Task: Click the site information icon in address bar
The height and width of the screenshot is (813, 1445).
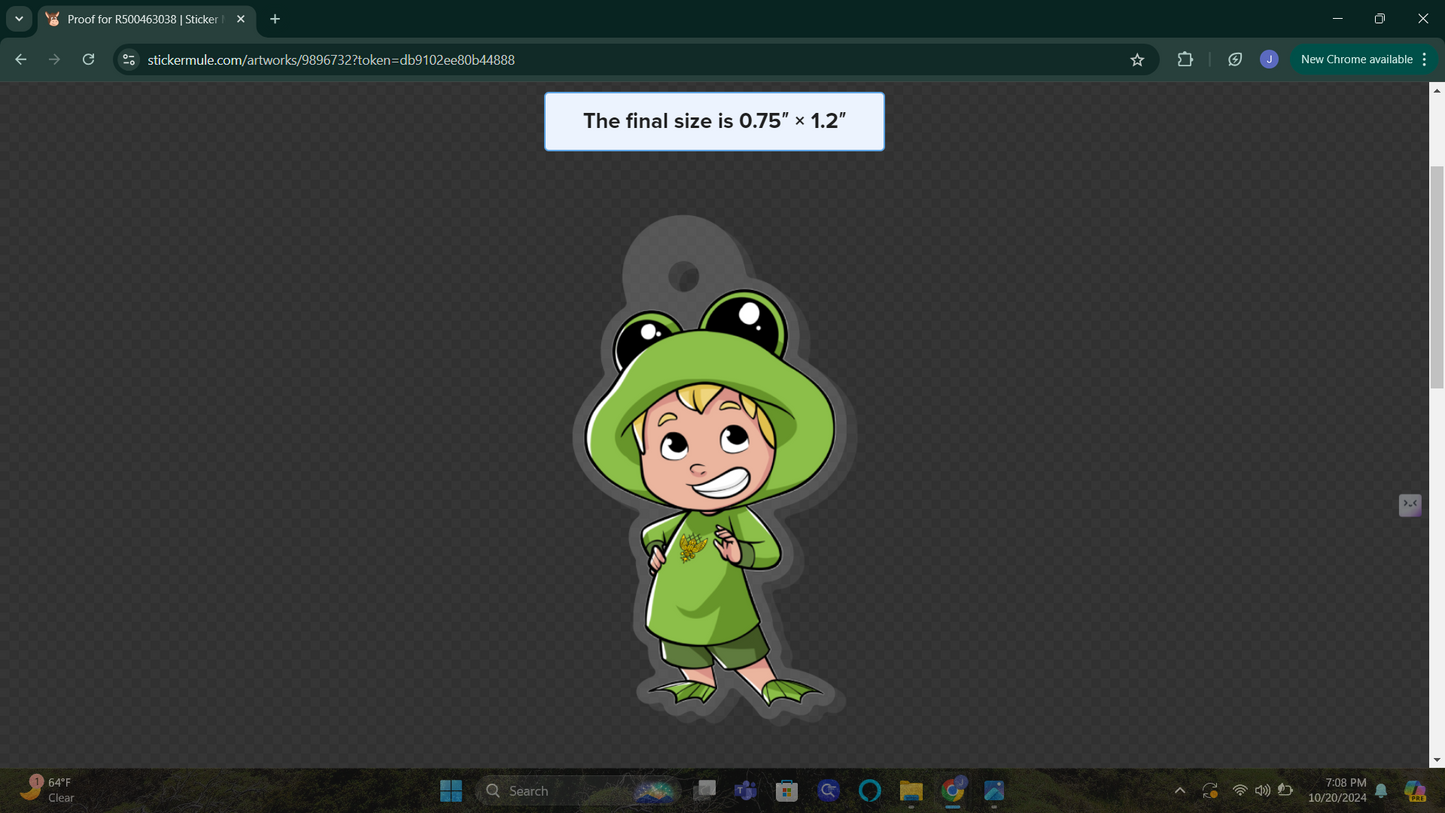Action: coord(129,59)
